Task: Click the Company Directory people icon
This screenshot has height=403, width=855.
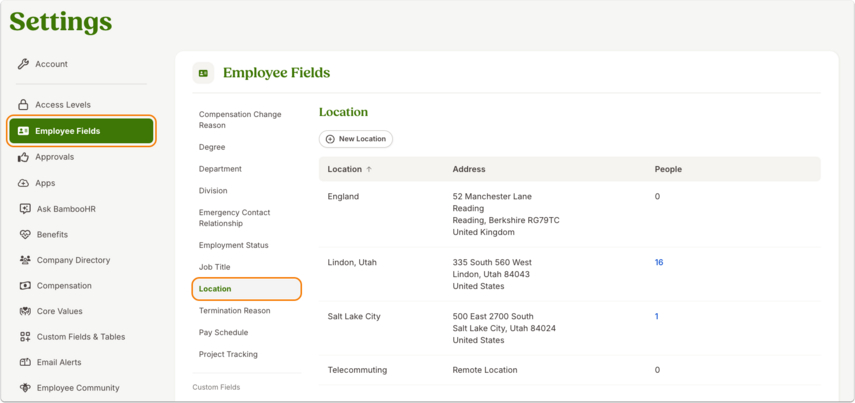Action: 25,260
